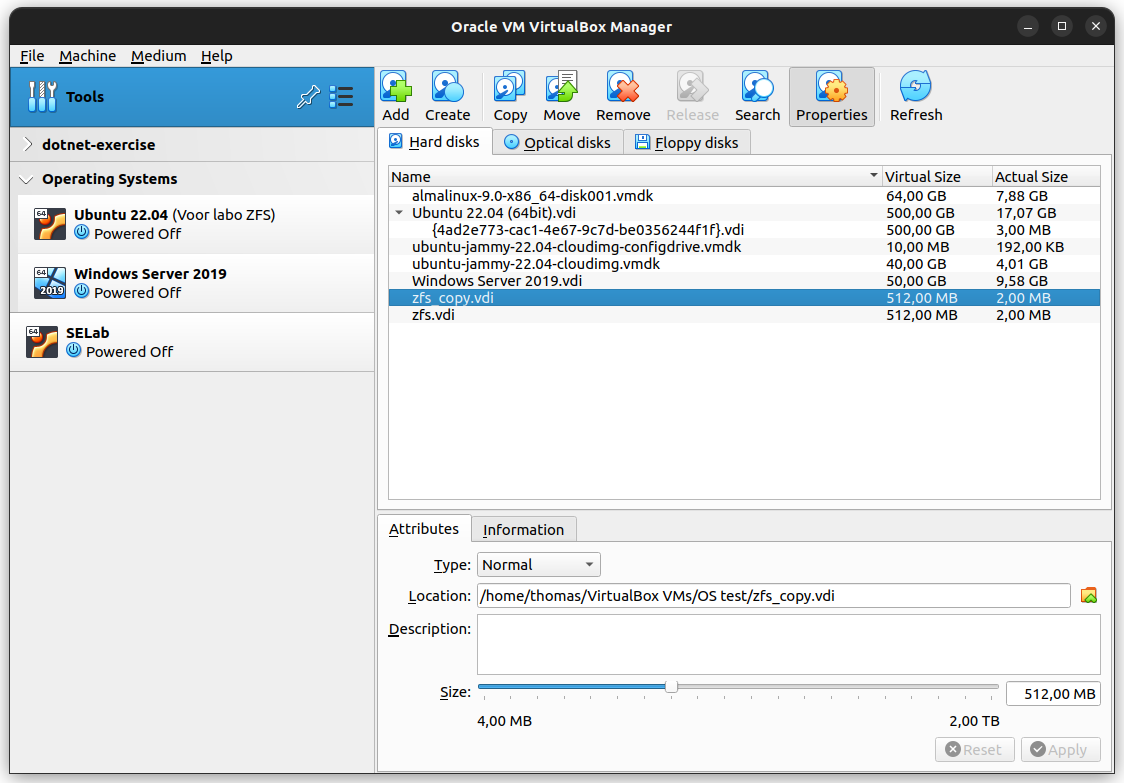
Task: Click the Remove medium icon
Action: [x=623, y=96]
